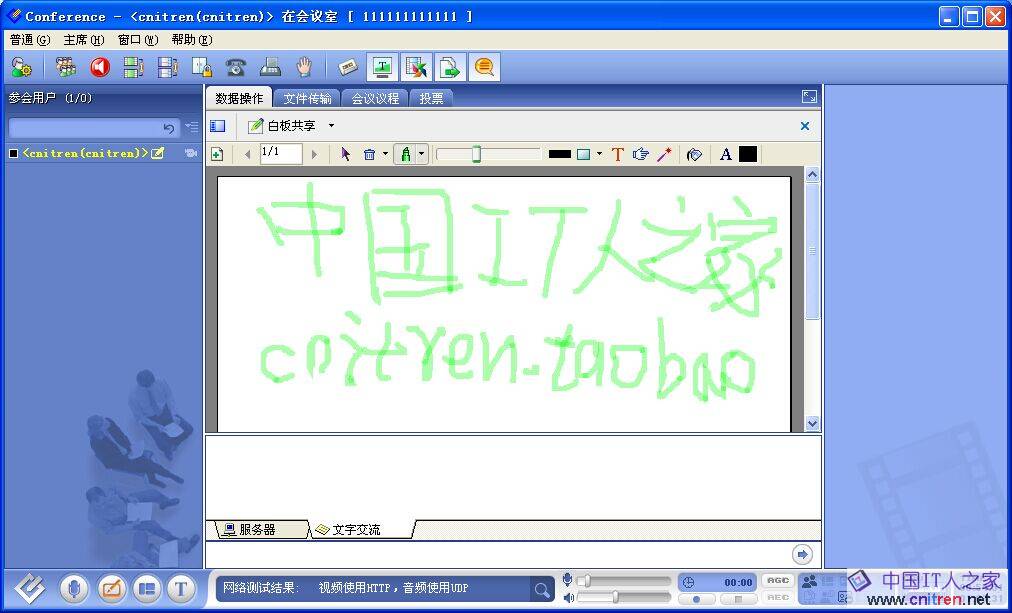Click the fax machine icon in toolbar

click(270, 67)
